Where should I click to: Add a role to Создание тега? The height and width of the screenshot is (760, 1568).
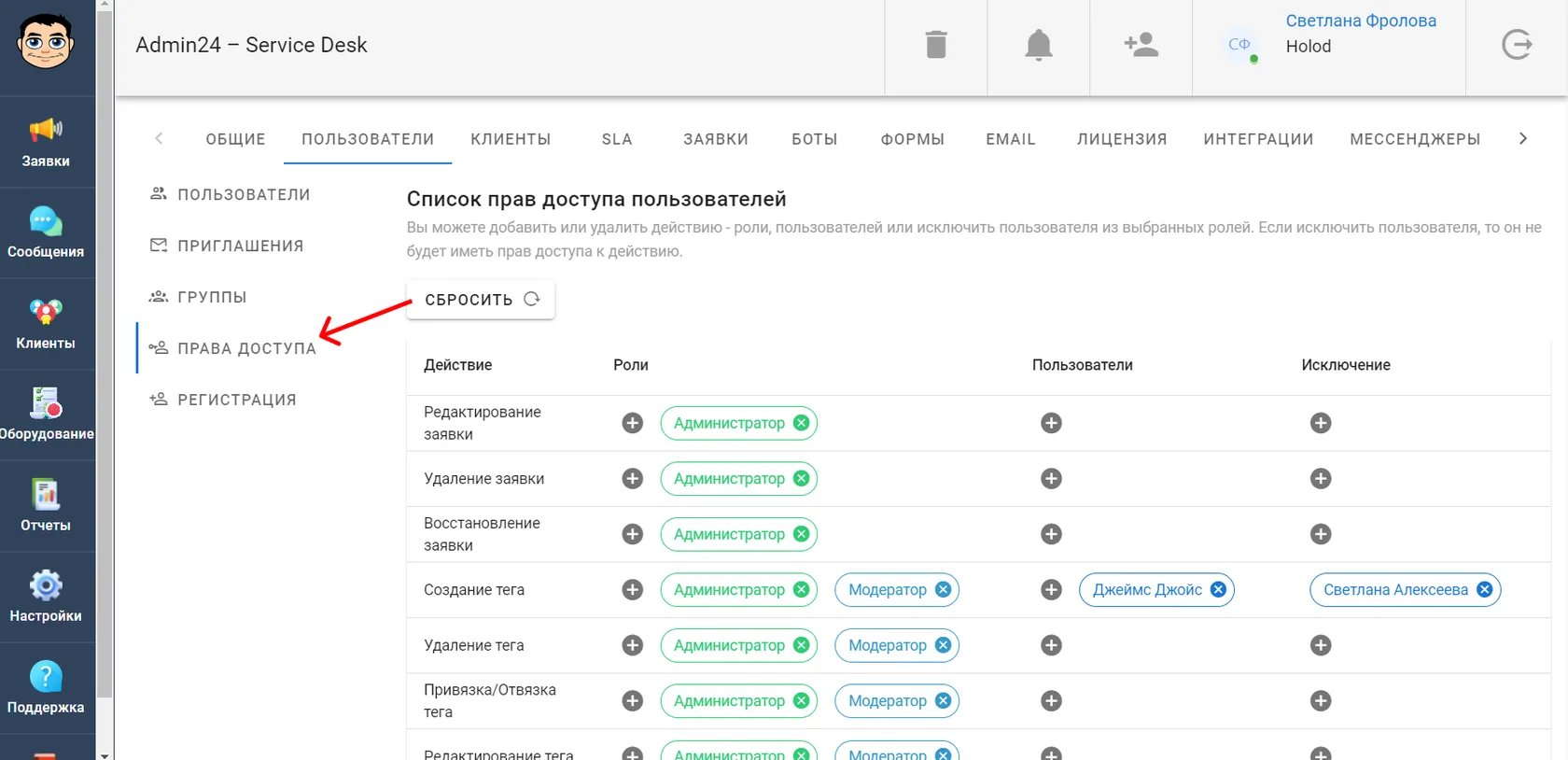tap(633, 590)
